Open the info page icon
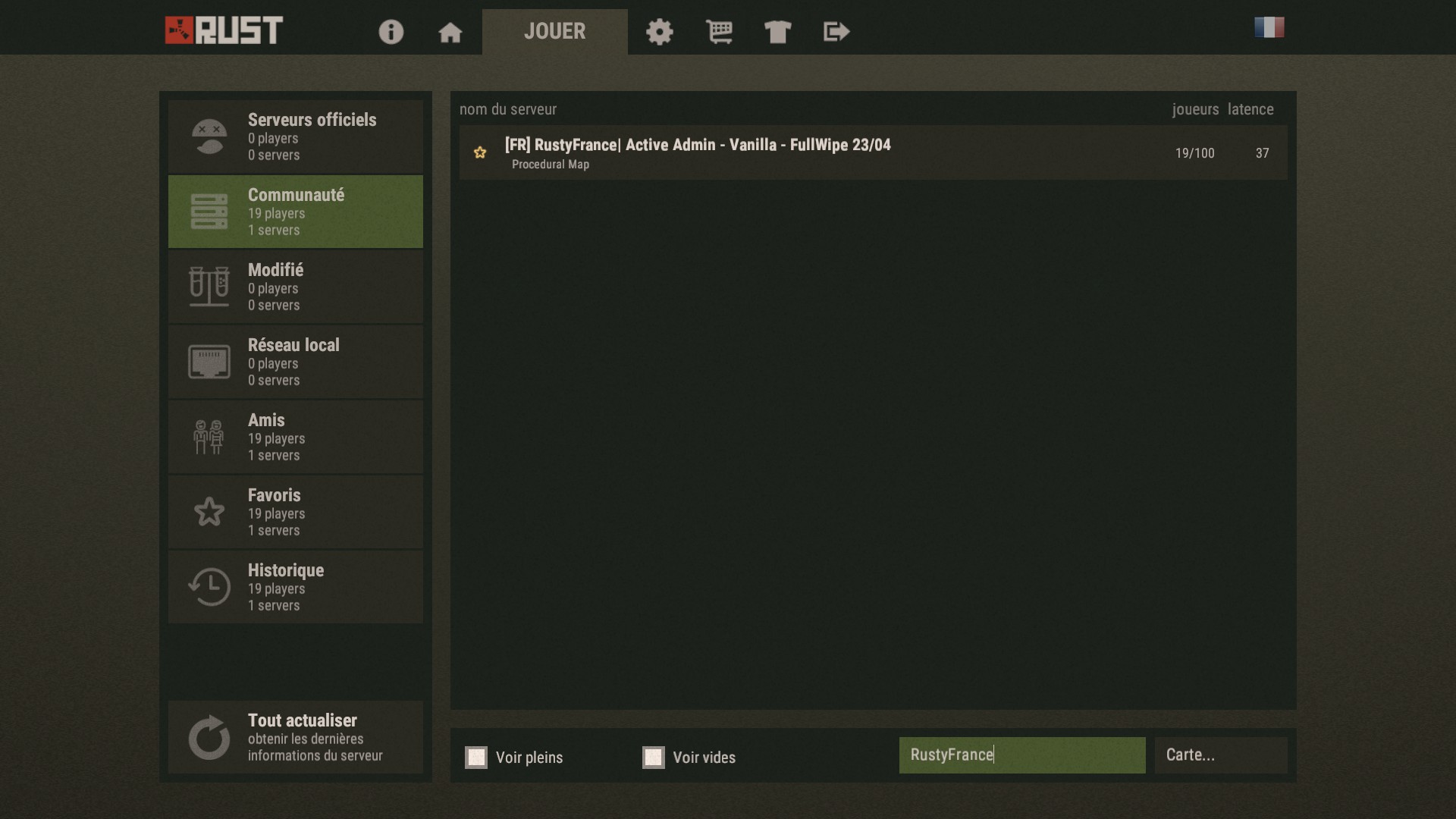 (391, 32)
